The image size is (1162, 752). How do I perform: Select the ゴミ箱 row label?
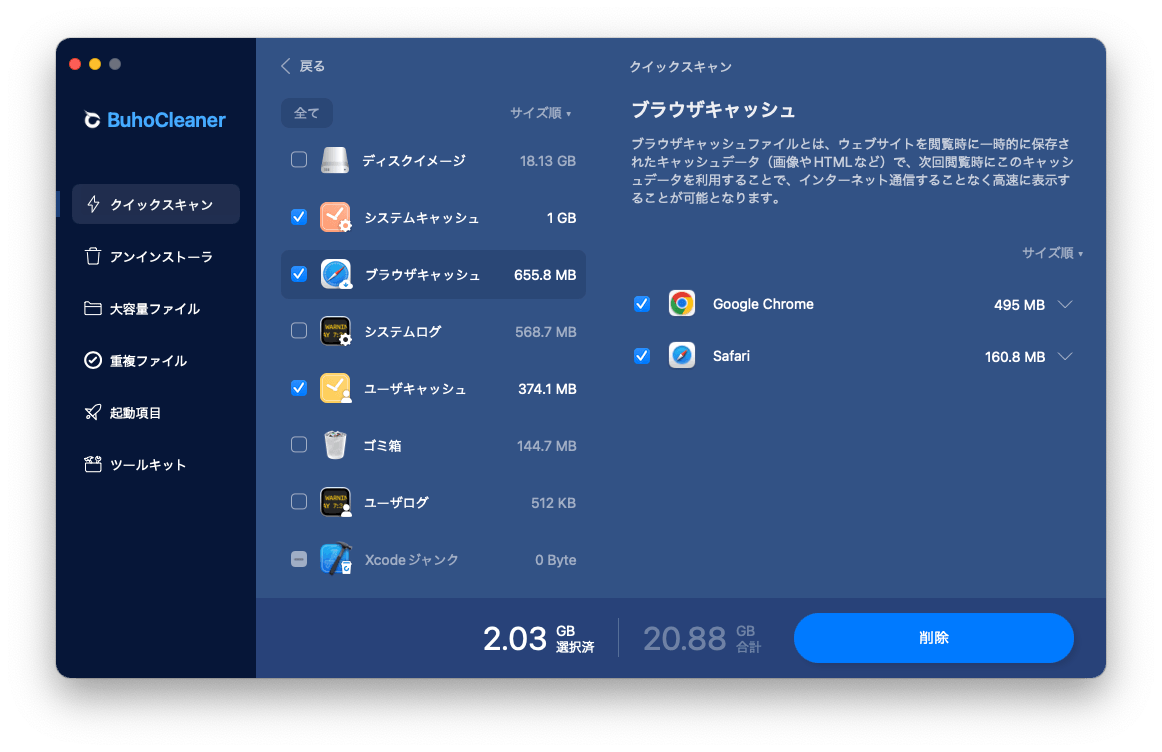382,446
